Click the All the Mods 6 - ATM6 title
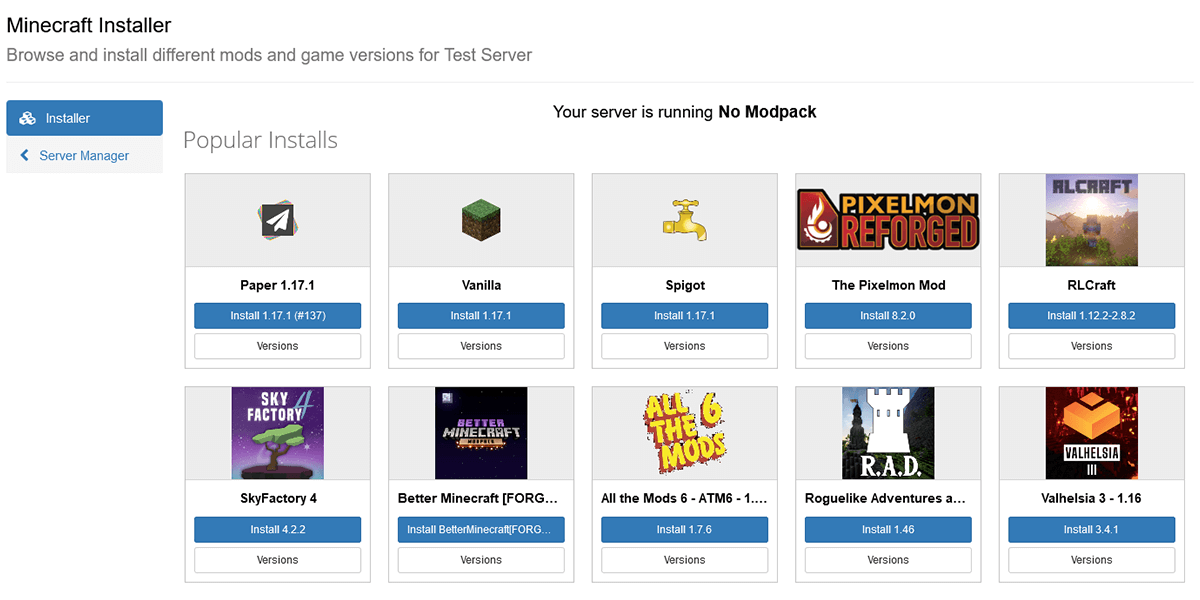1200x600 pixels. pyautogui.click(x=685, y=498)
